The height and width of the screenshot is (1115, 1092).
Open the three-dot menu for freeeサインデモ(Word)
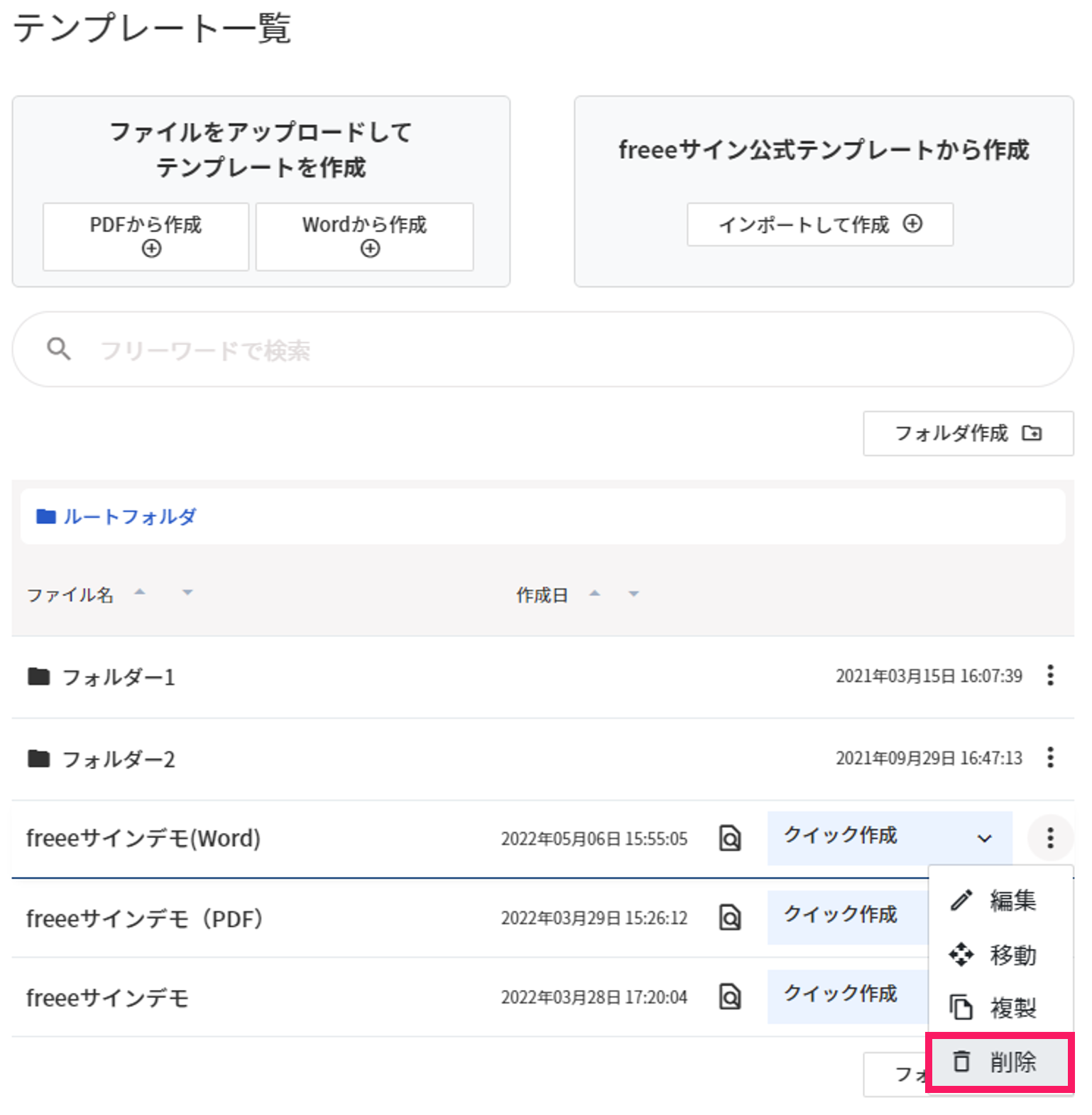(1050, 838)
